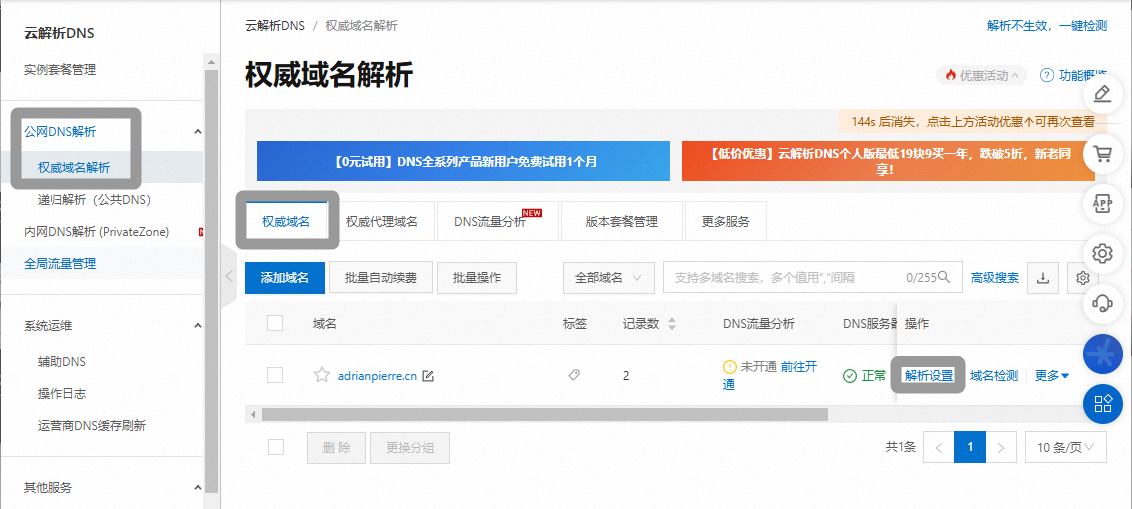Open the shopping cart floating icon
The height and width of the screenshot is (509, 1132).
[x=1103, y=154]
